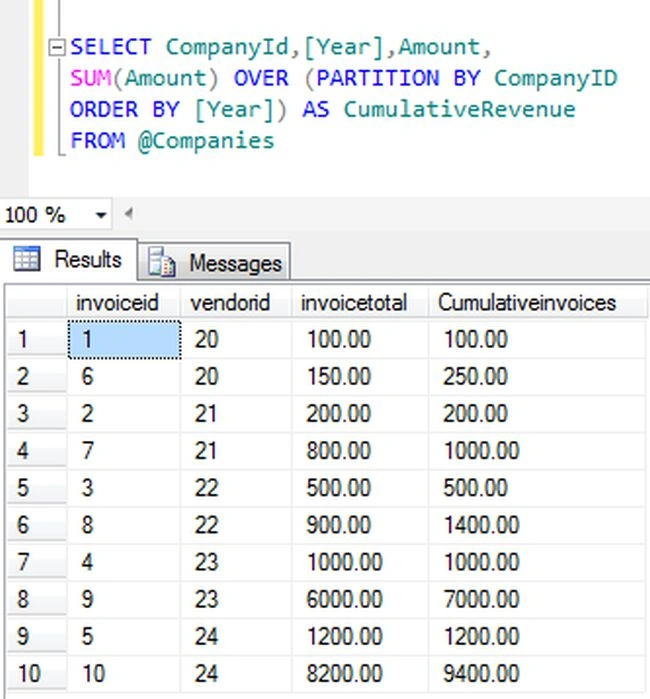Viewport: 650px width, 699px height.
Task: Select the invoiceid column header
Action: click(124, 303)
